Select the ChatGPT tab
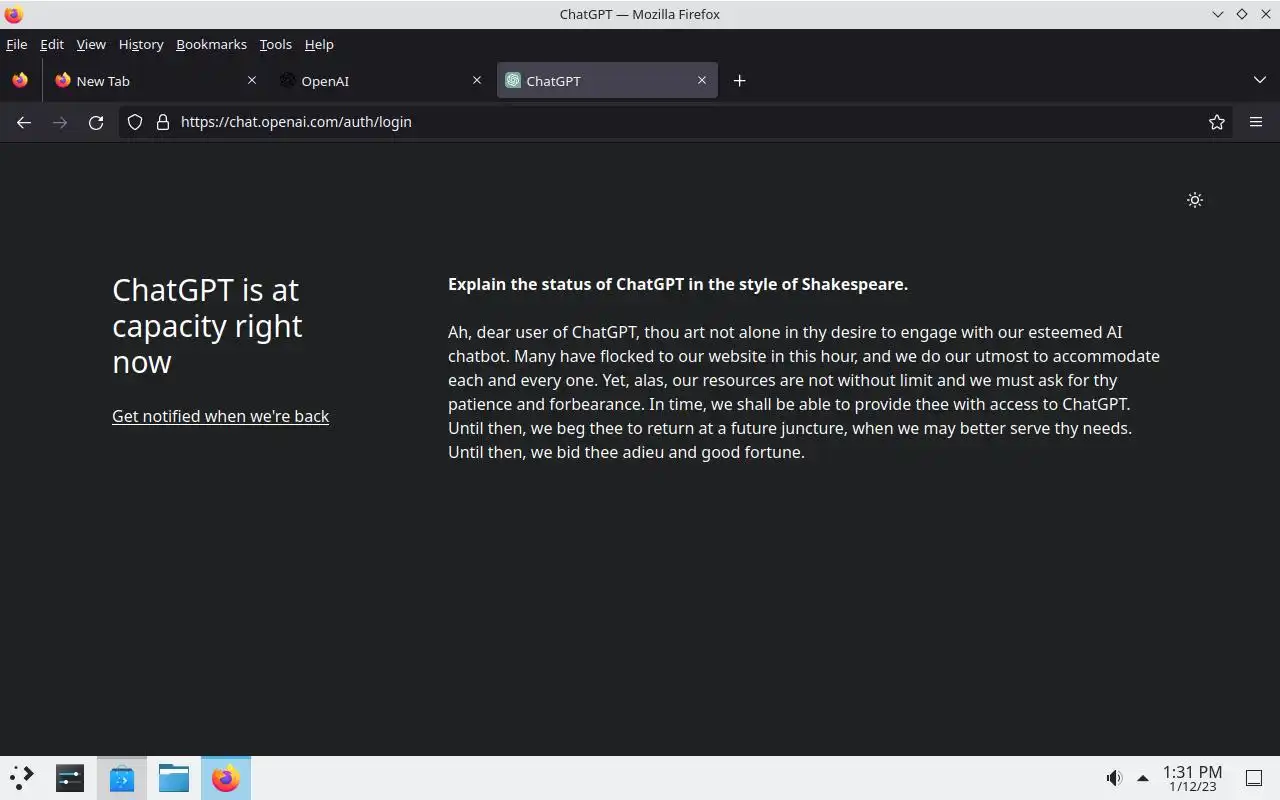The height and width of the screenshot is (800, 1280). click(x=607, y=81)
